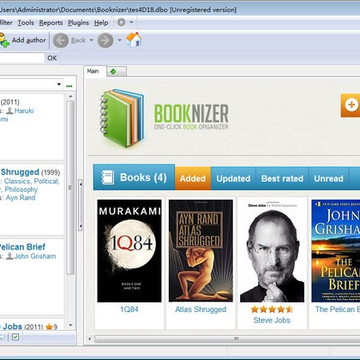Click the search input field

coord(22,58)
